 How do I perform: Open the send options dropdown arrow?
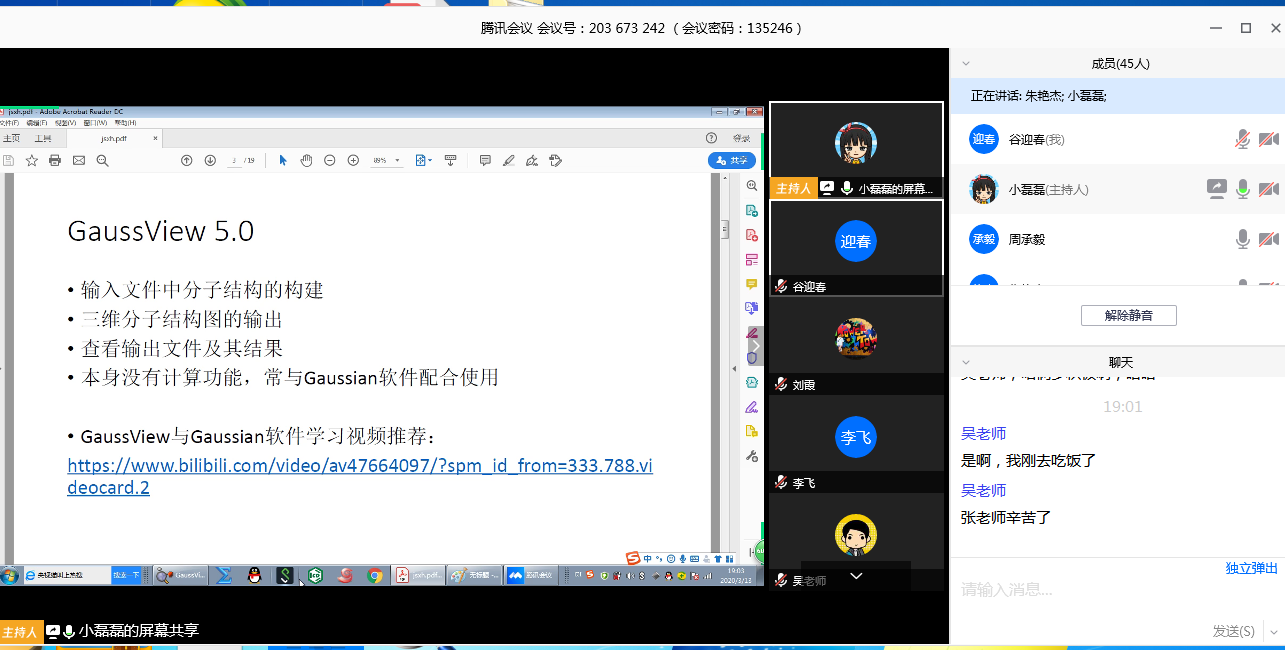tap(1272, 631)
